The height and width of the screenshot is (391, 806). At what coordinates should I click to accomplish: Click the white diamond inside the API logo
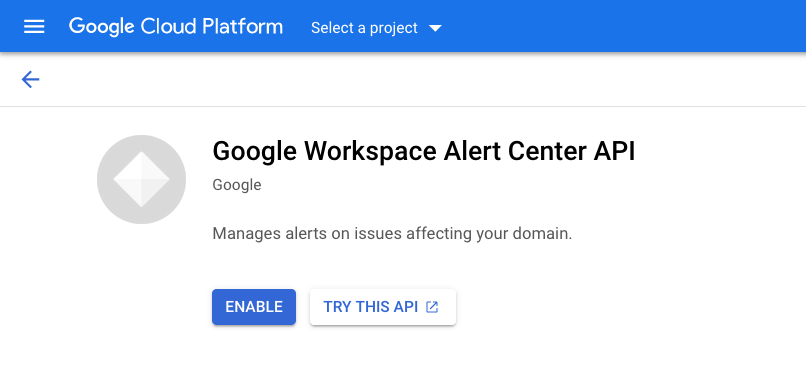pos(141,179)
